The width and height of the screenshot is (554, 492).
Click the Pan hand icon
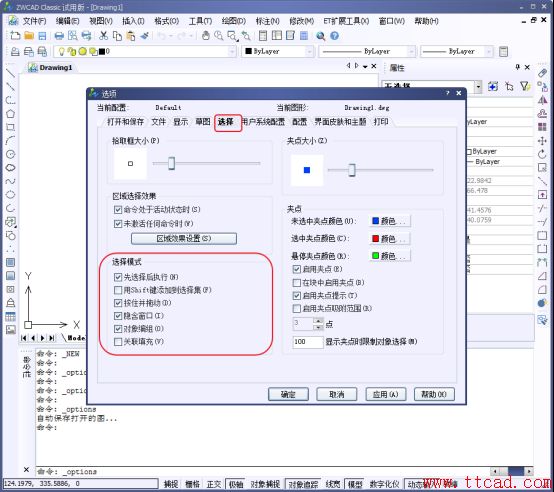point(206,36)
